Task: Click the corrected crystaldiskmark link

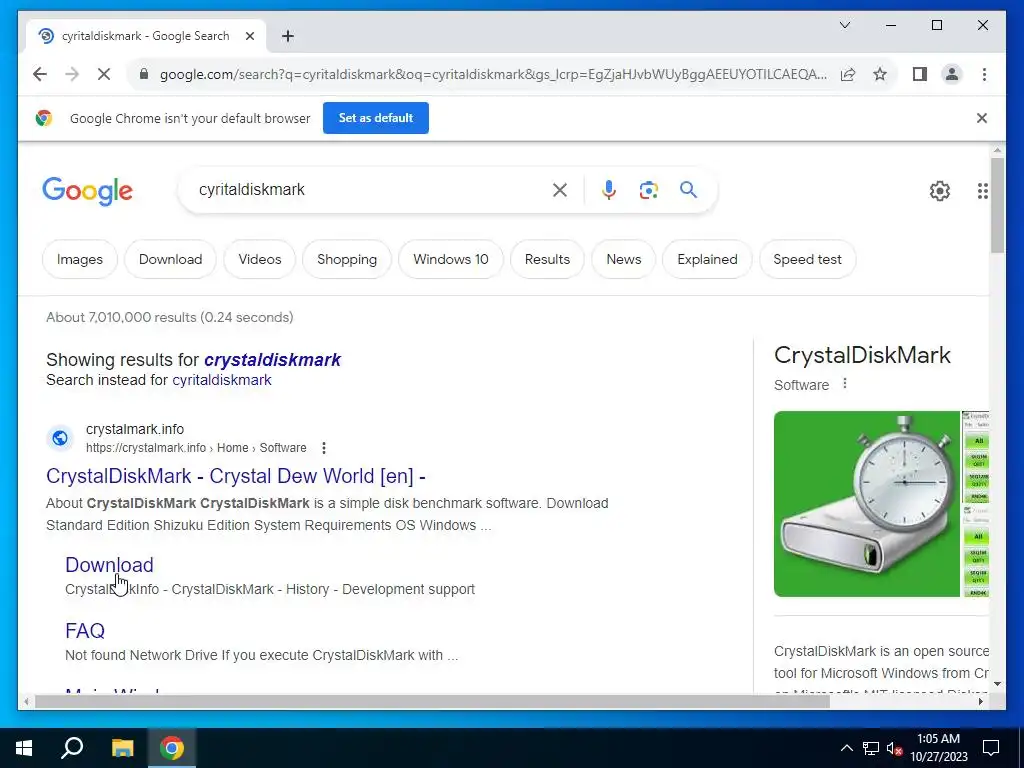Action: click(272, 360)
